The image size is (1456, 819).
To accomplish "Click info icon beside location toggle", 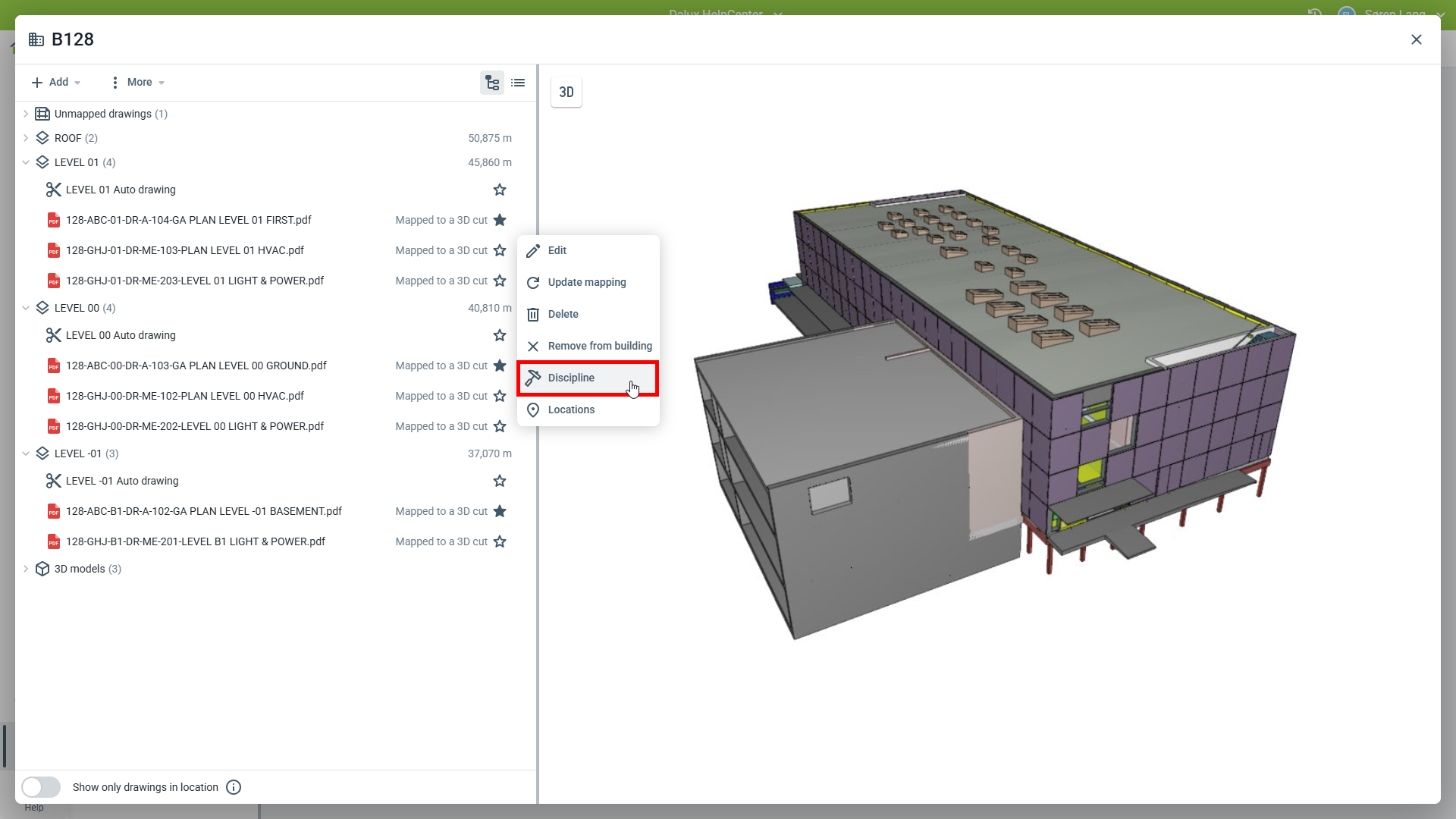I will (x=234, y=787).
